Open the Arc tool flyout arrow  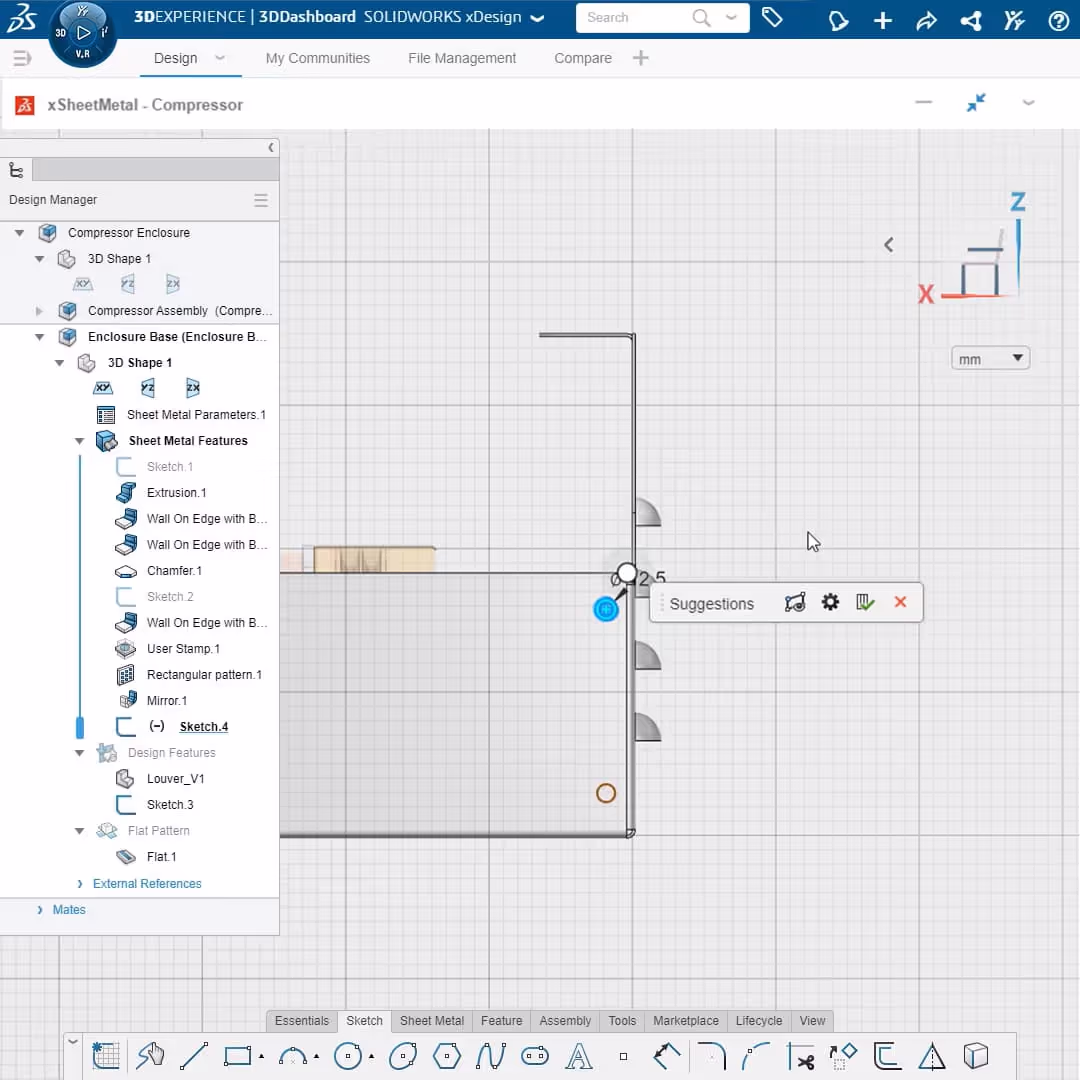click(316, 1056)
